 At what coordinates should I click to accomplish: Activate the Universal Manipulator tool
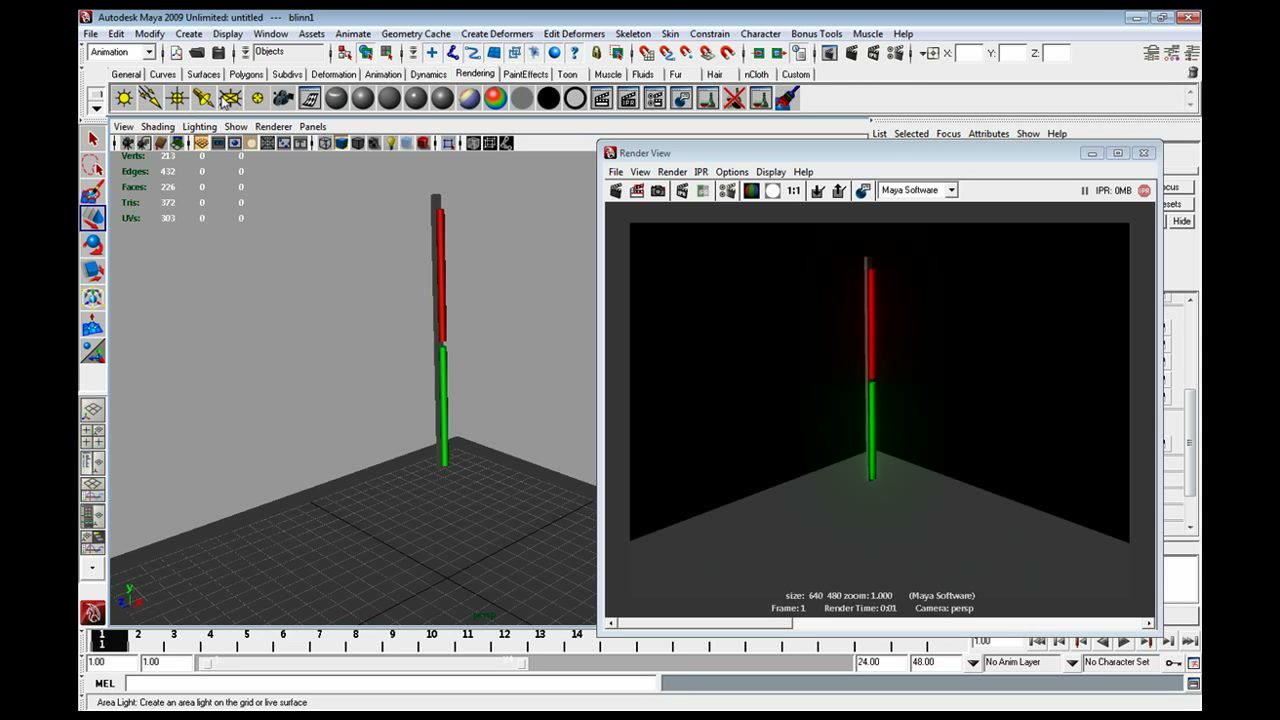pos(93,297)
